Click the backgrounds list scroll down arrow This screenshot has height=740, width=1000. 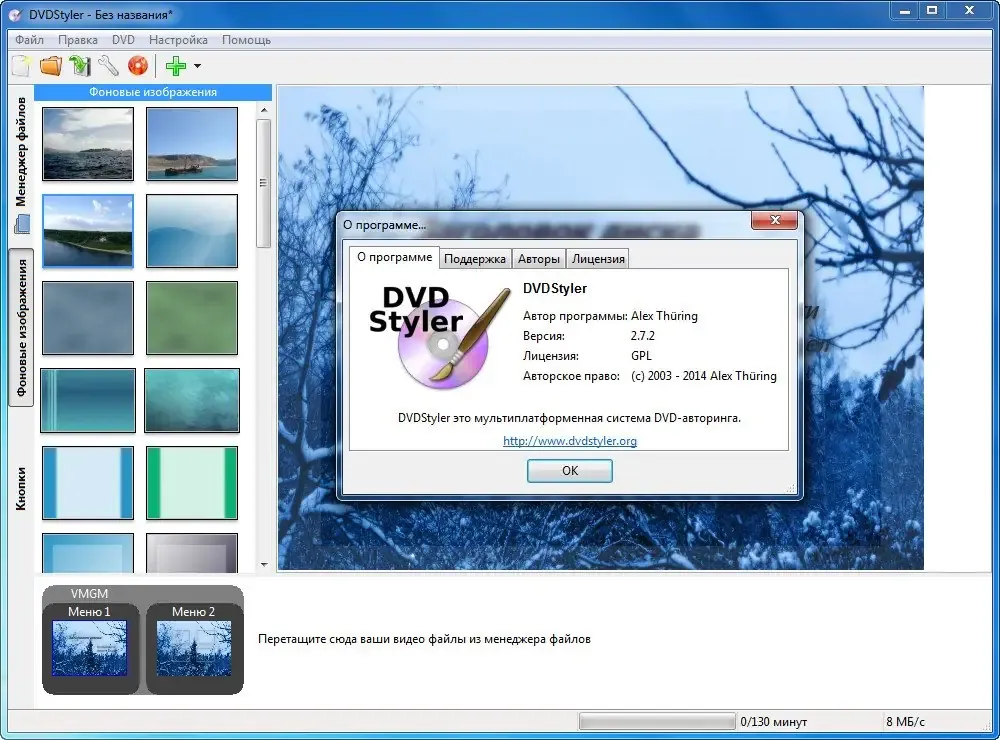coord(264,565)
